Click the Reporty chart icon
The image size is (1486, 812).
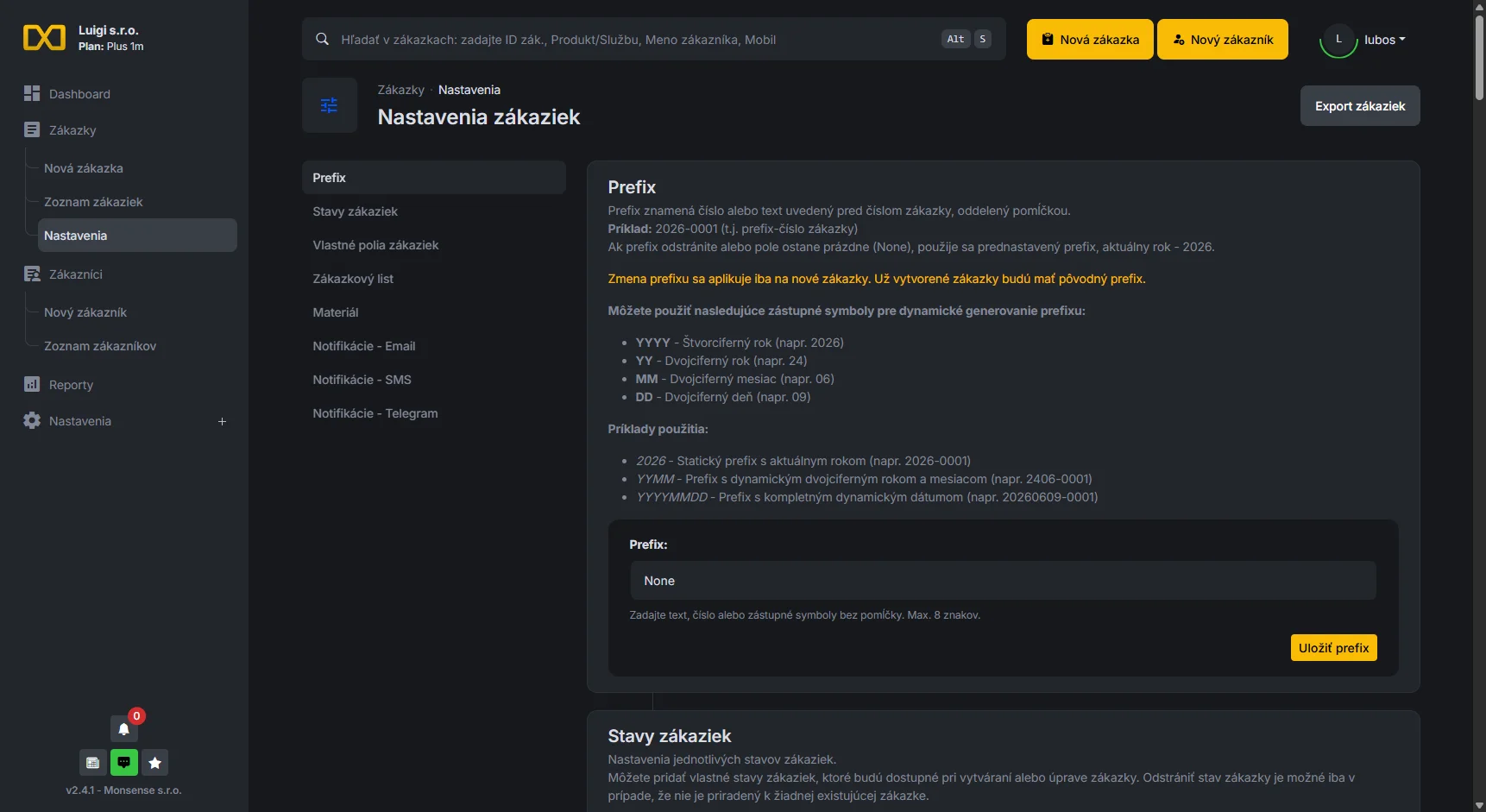tap(32, 384)
